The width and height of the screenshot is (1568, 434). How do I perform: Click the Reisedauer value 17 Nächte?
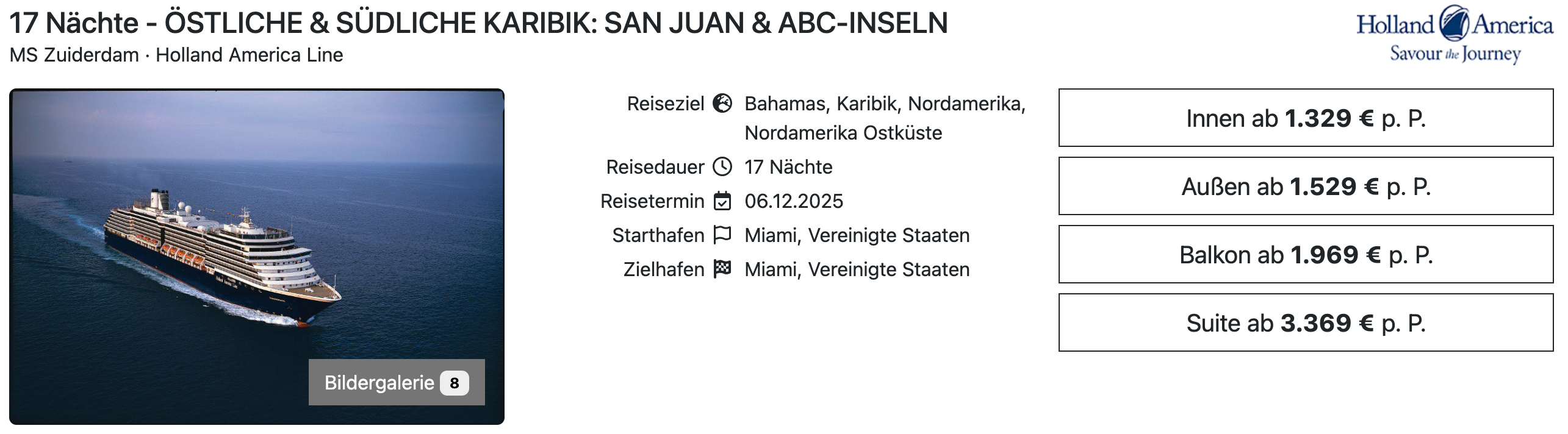[788, 167]
